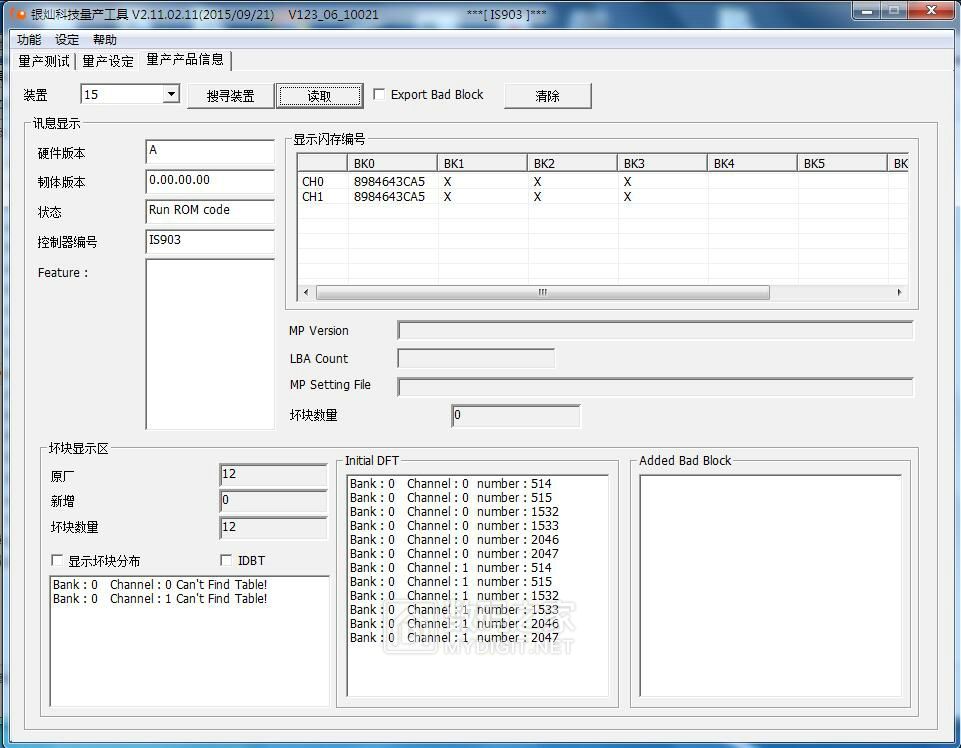
Task: Click the 清除 button
Action: (547, 96)
